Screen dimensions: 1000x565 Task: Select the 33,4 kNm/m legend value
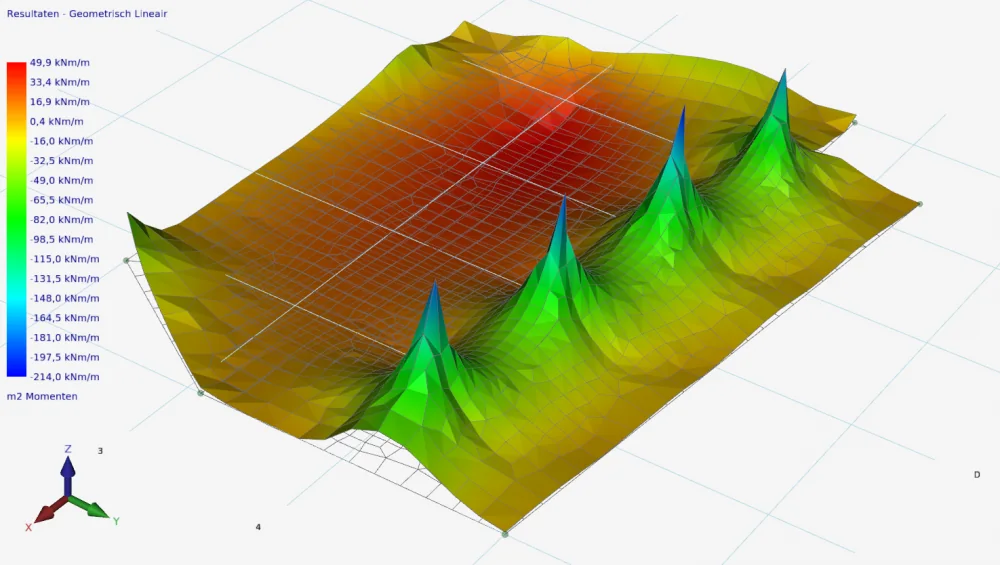coord(59,82)
